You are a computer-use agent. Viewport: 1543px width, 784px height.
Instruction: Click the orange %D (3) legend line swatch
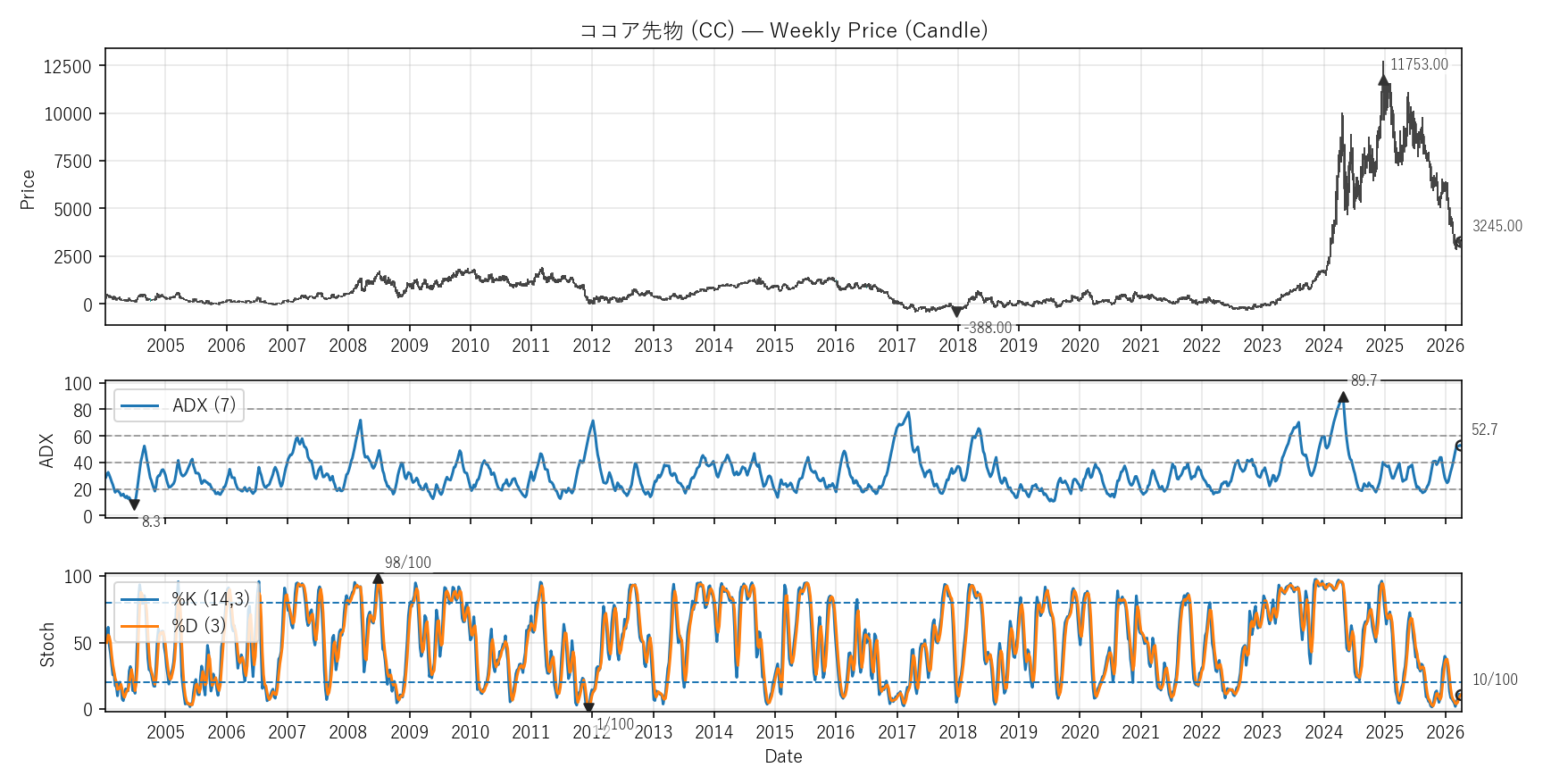[x=139, y=626]
